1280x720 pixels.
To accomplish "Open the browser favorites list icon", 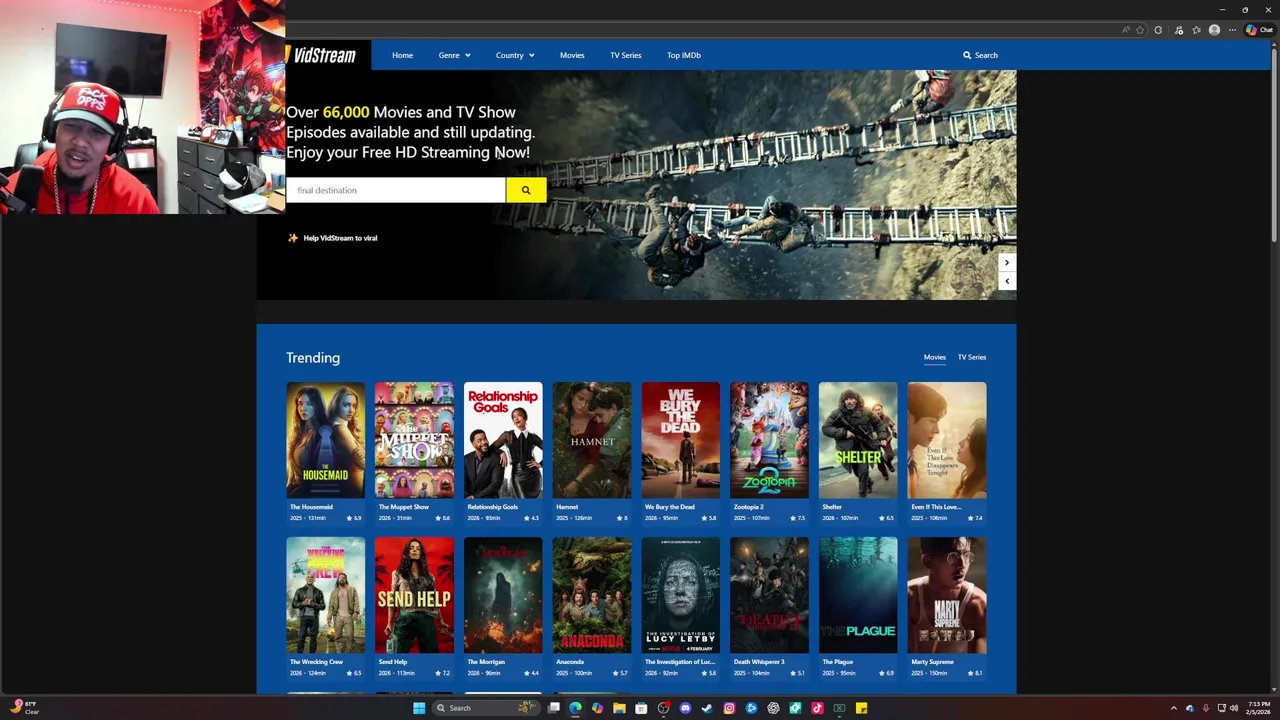I will coord(1196,30).
